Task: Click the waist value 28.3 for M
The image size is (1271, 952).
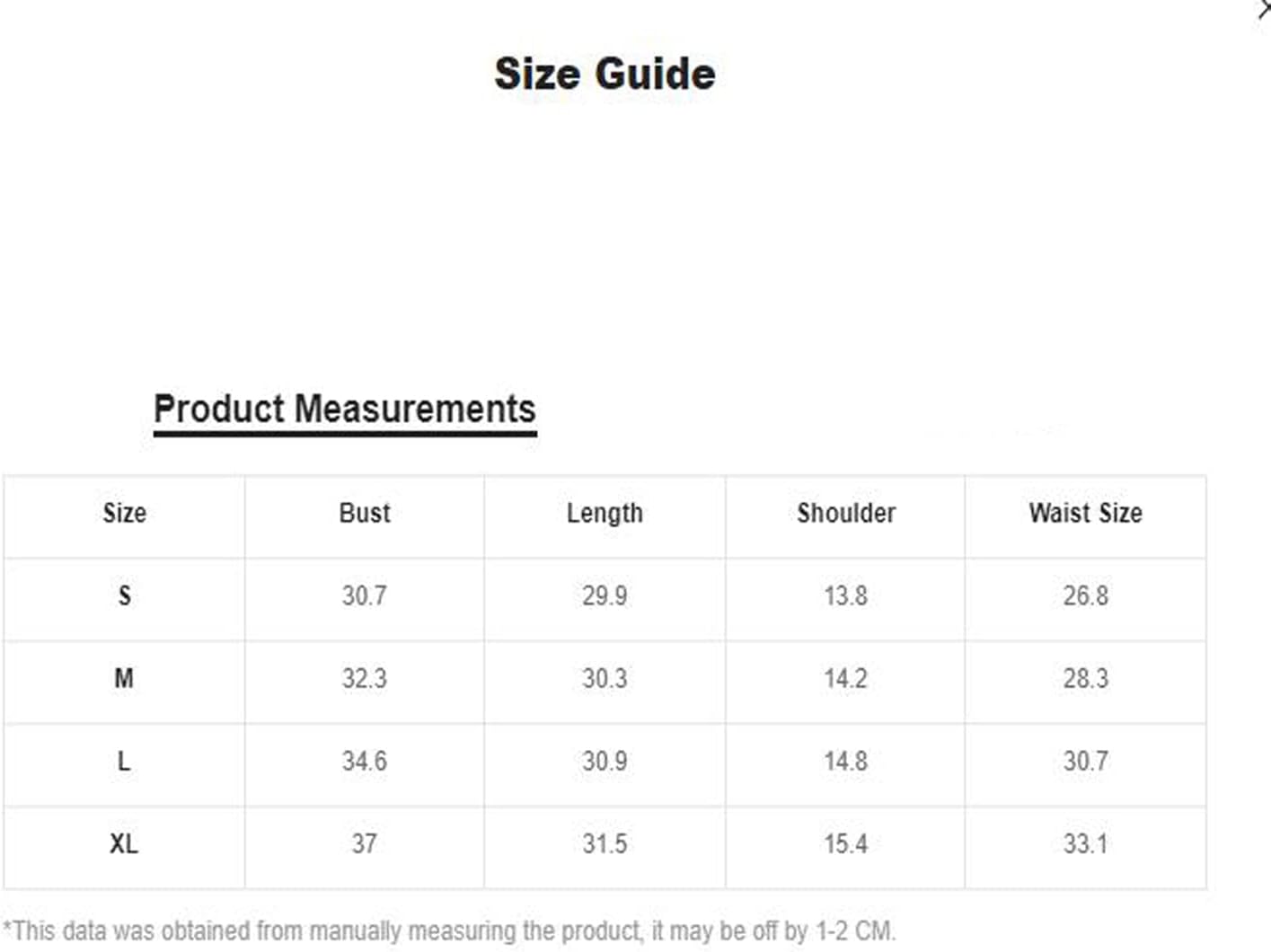Action: click(x=1085, y=678)
